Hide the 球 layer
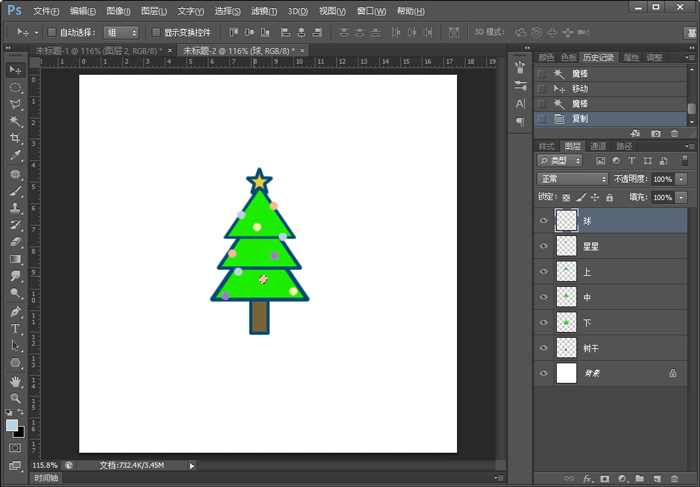The image size is (700, 487). [x=544, y=221]
